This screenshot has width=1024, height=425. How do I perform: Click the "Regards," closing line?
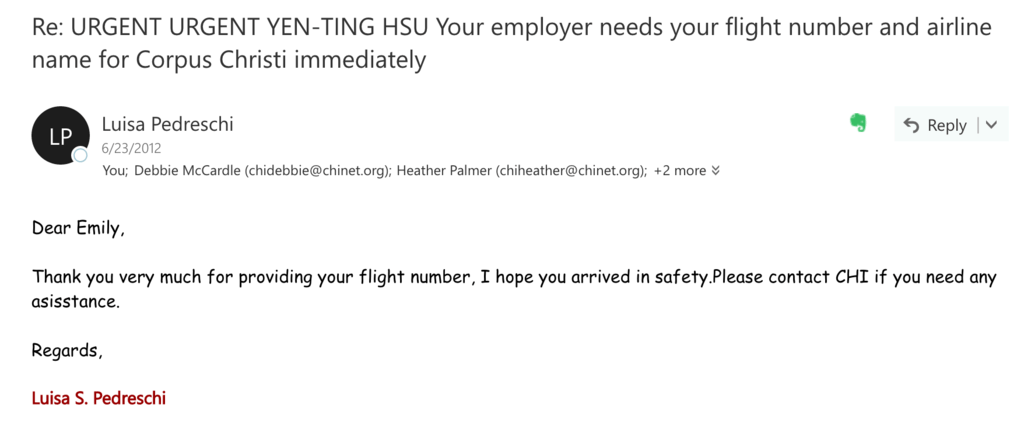tap(67, 351)
